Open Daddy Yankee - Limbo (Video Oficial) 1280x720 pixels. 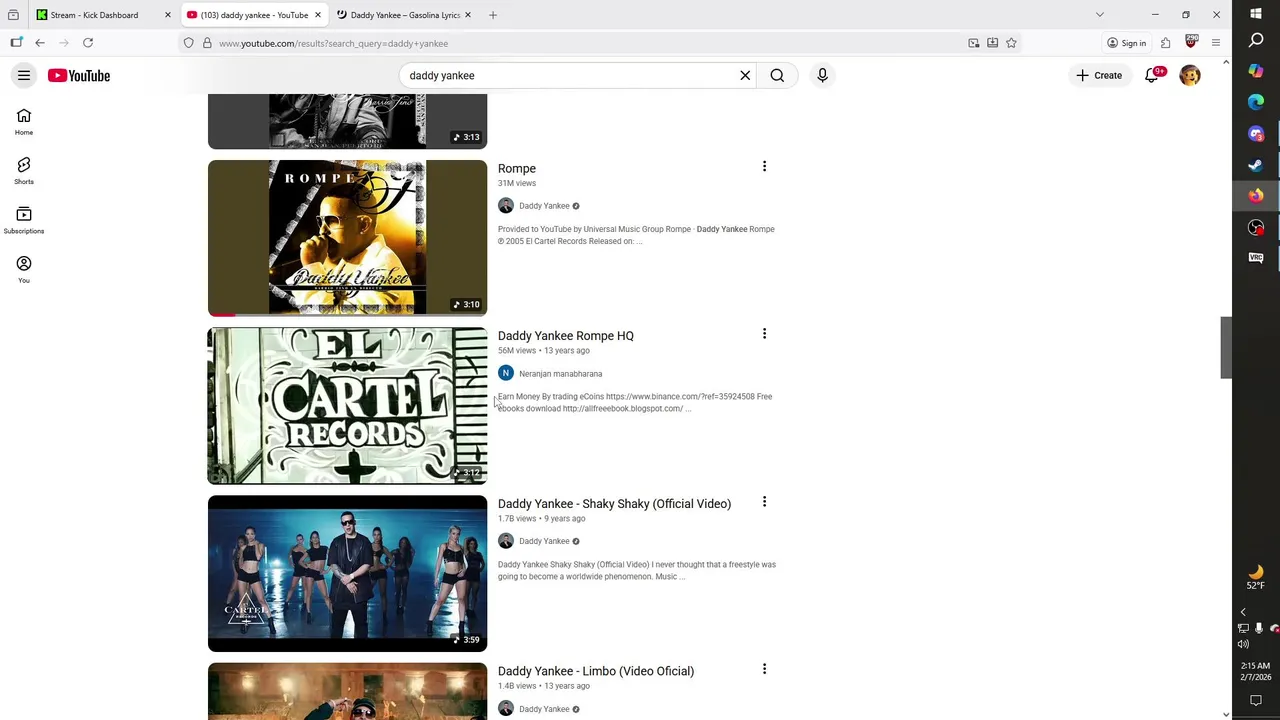(x=596, y=671)
